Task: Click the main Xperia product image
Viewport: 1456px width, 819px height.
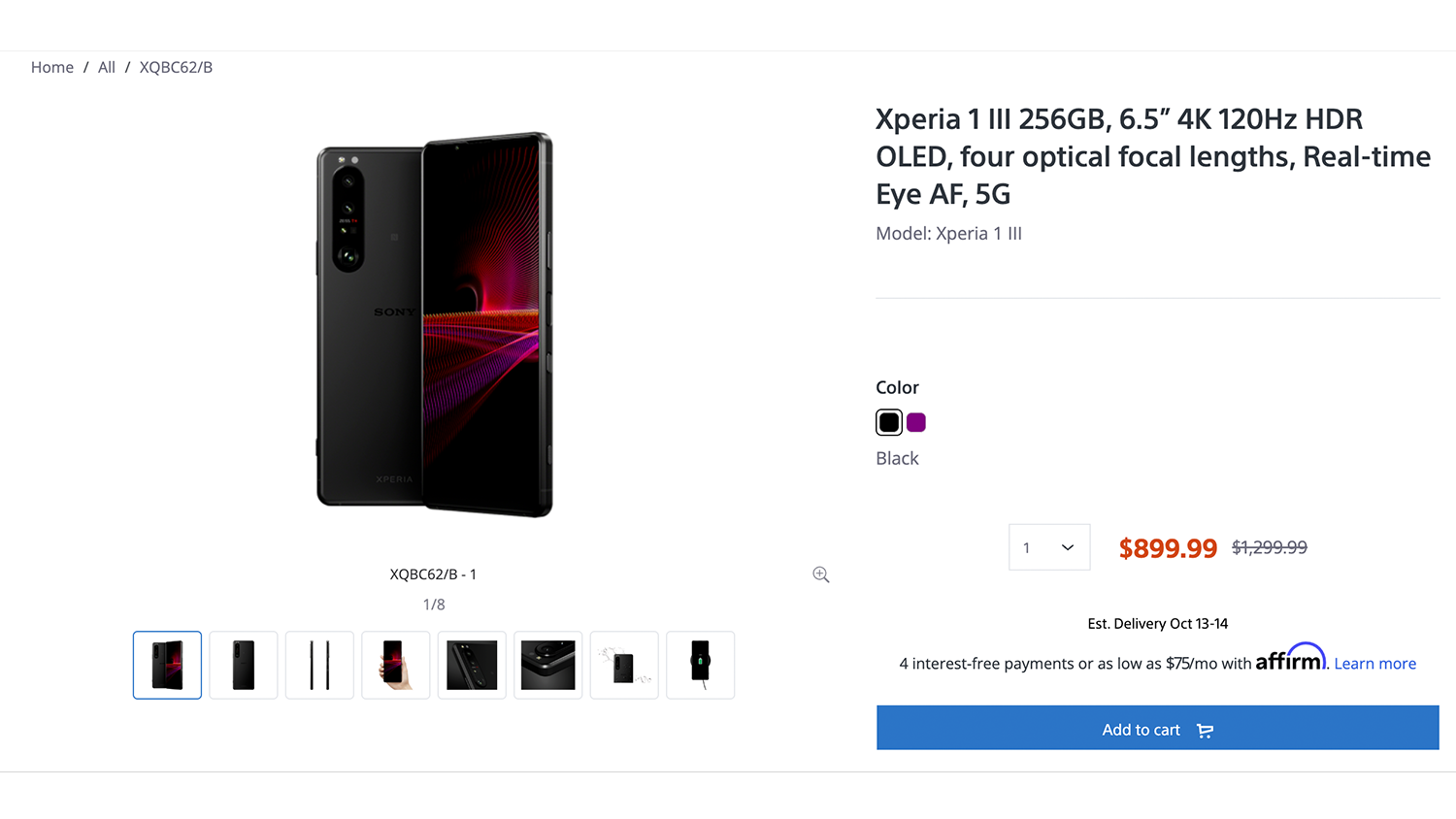Action: click(434, 324)
